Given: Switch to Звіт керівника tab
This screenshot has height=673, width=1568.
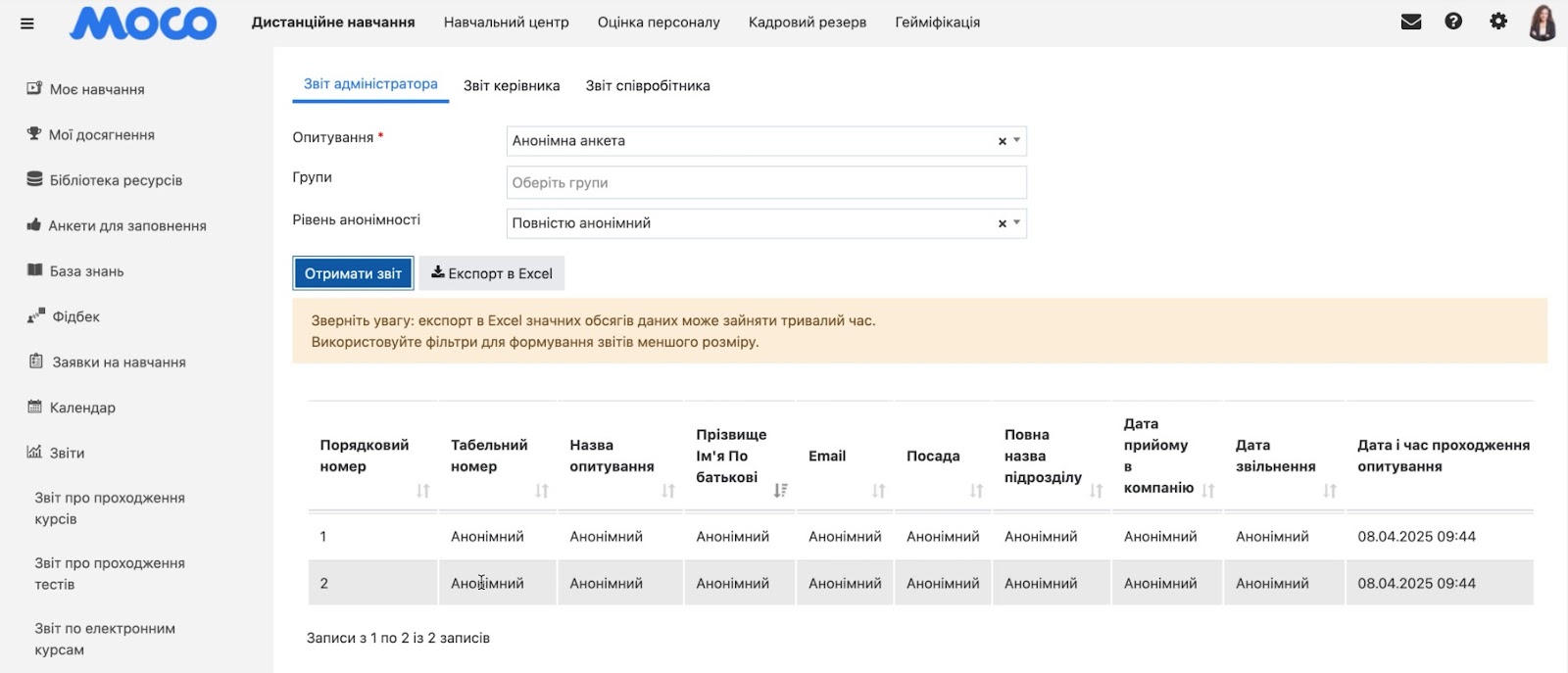Looking at the screenshot, I should click(512, 85).
